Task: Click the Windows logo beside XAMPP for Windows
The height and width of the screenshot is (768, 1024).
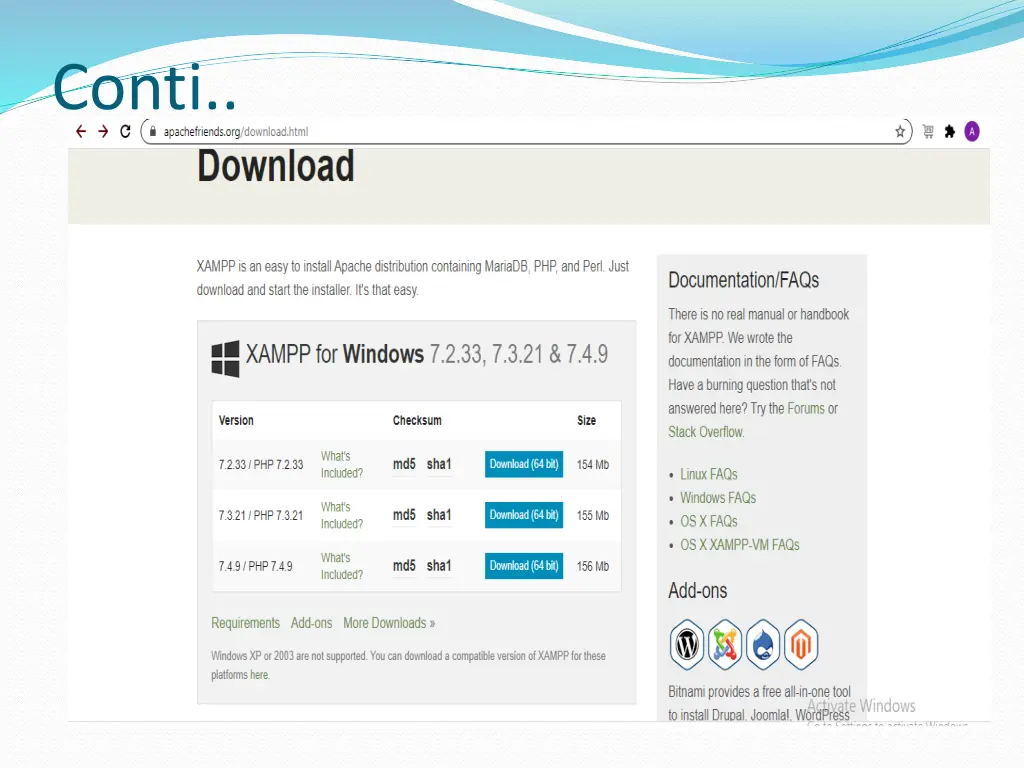Action: click(x=225, y=359)
